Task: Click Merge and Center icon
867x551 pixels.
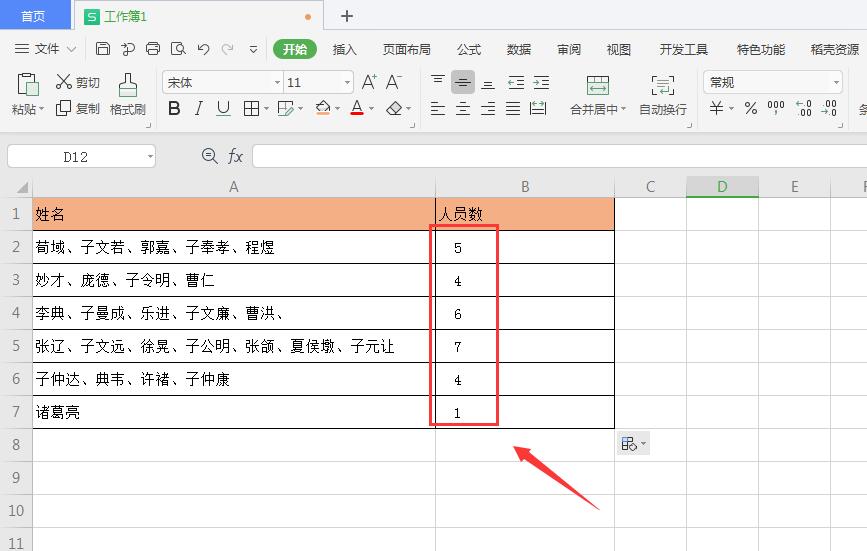Action: [x=598, y=86]
